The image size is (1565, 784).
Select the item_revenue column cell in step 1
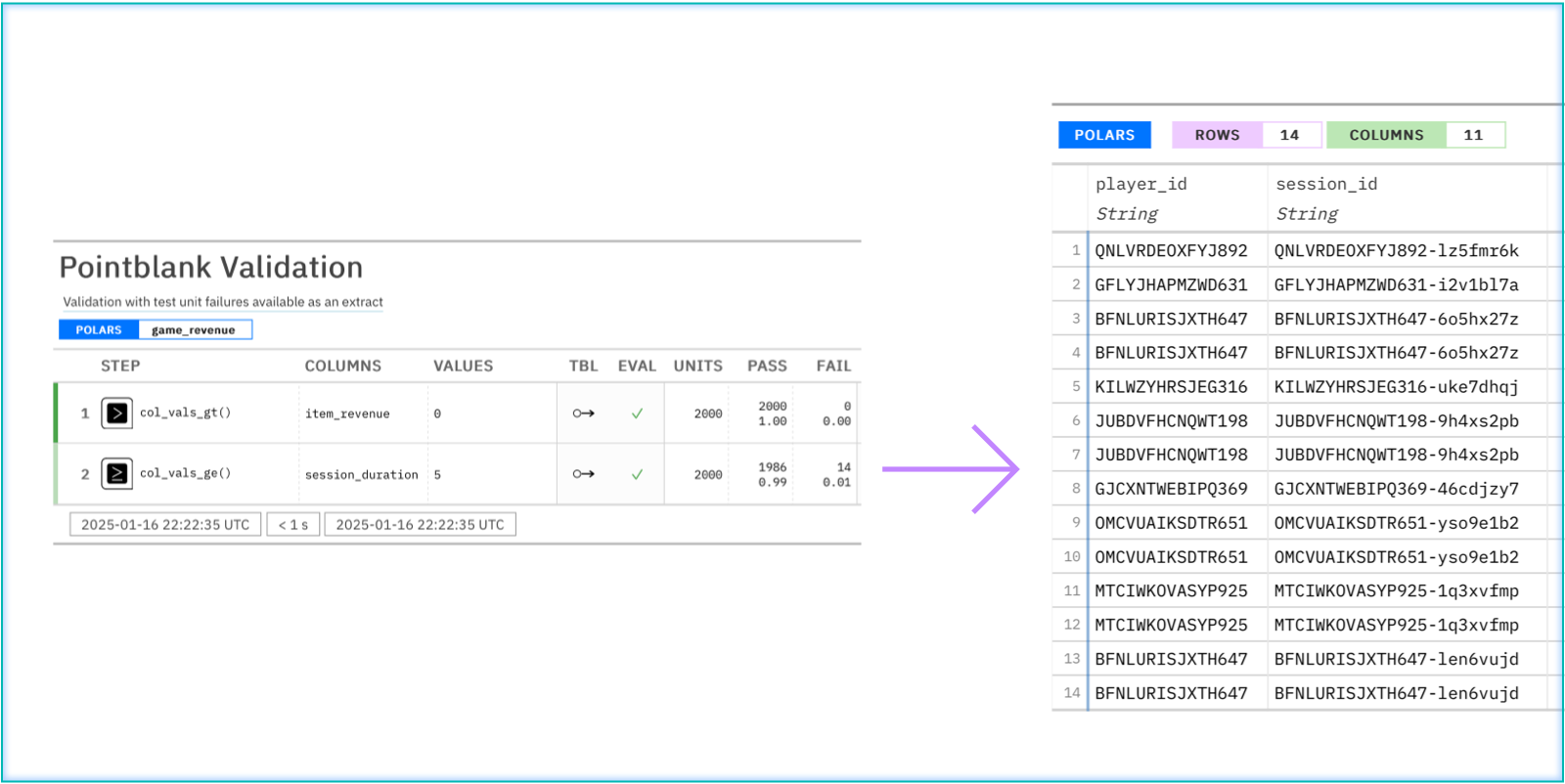pyautogui.click(x=347, y=414)
